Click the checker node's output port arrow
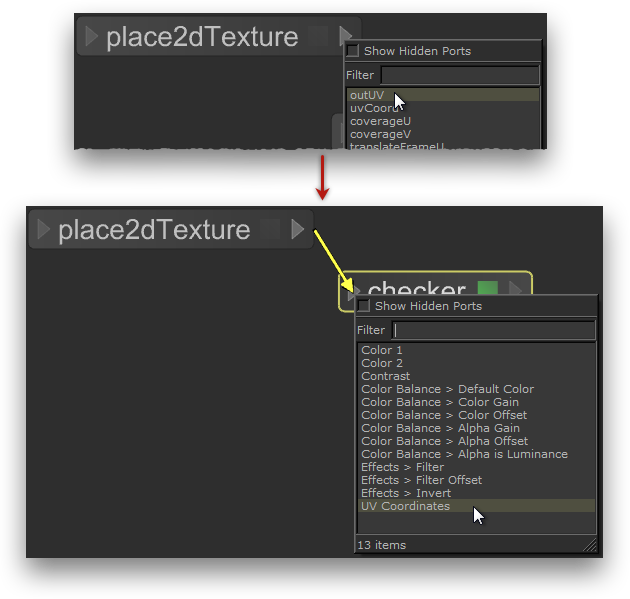630x599 pixels. pyautogui.click(x=516, y=290)
